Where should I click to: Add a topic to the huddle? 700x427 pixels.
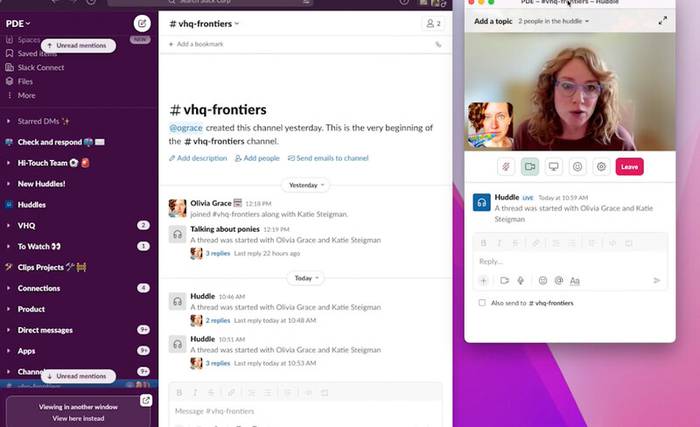493,21
